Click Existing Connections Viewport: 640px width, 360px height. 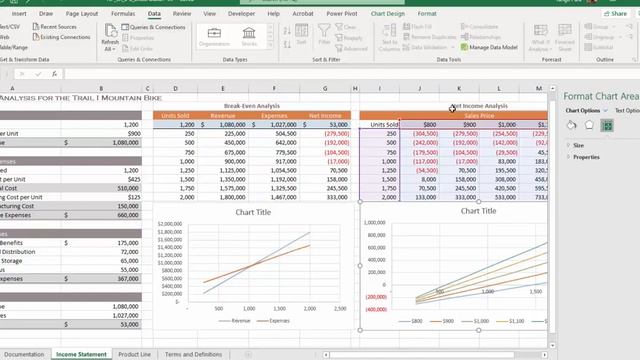[61, 37]
